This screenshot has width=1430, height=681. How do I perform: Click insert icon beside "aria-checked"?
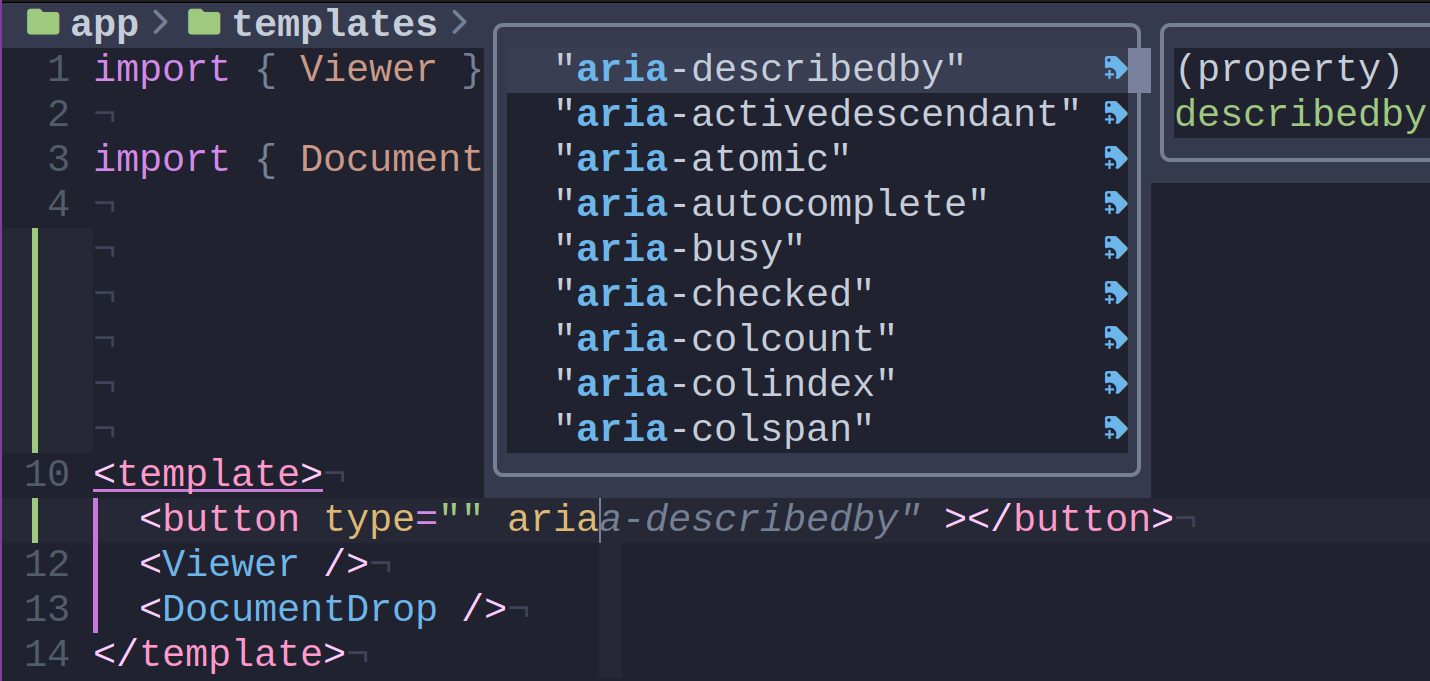pos(1115,293)
